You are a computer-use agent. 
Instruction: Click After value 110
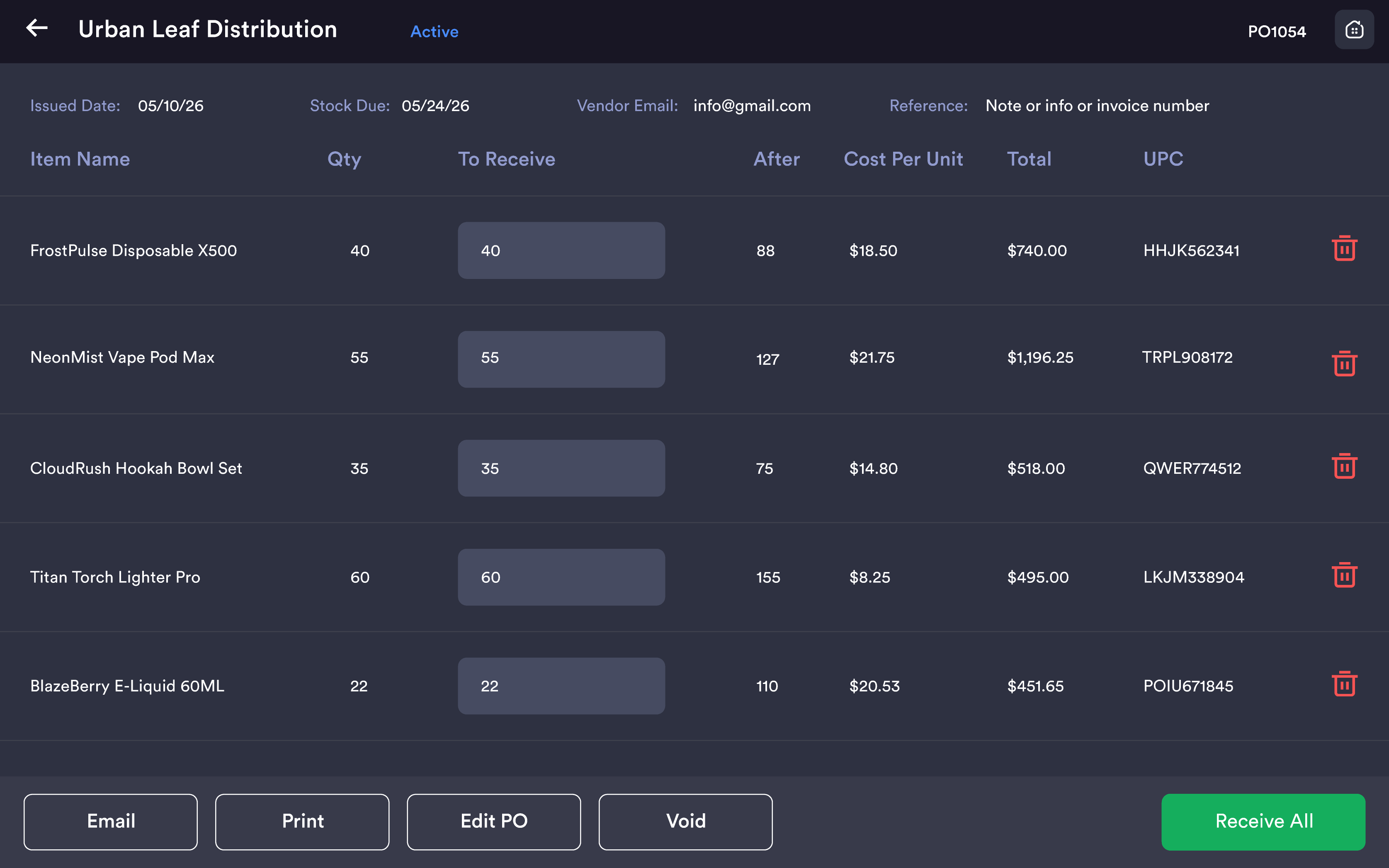tap(767, 686)
